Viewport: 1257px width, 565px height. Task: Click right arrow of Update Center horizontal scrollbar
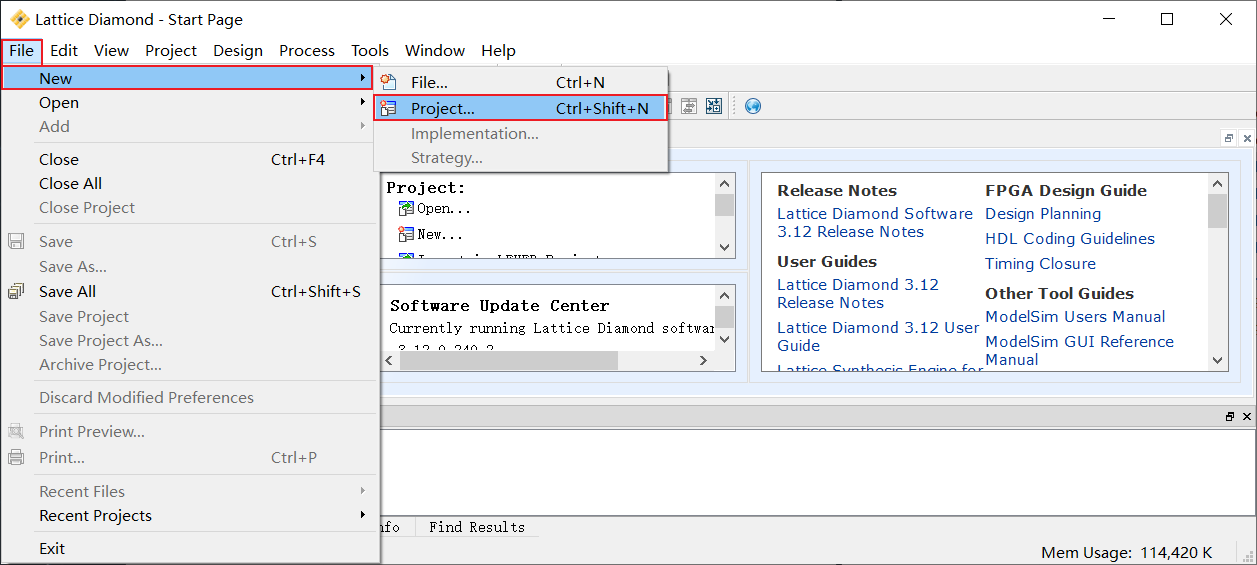(x=704, y=361)
